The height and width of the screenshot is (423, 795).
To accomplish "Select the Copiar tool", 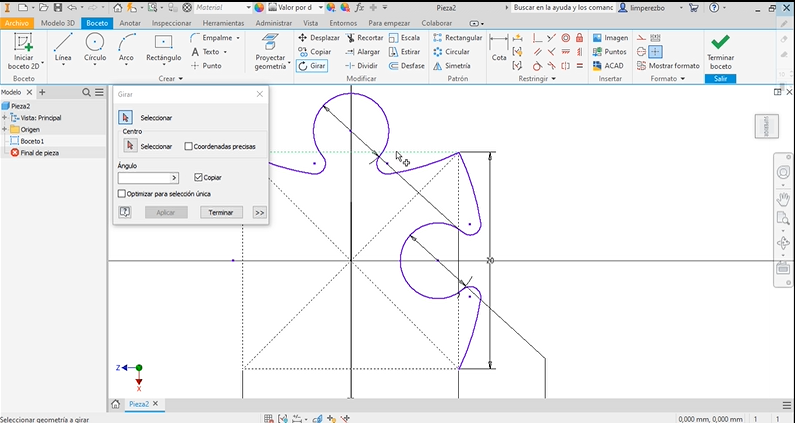I will tap(314, 52).
